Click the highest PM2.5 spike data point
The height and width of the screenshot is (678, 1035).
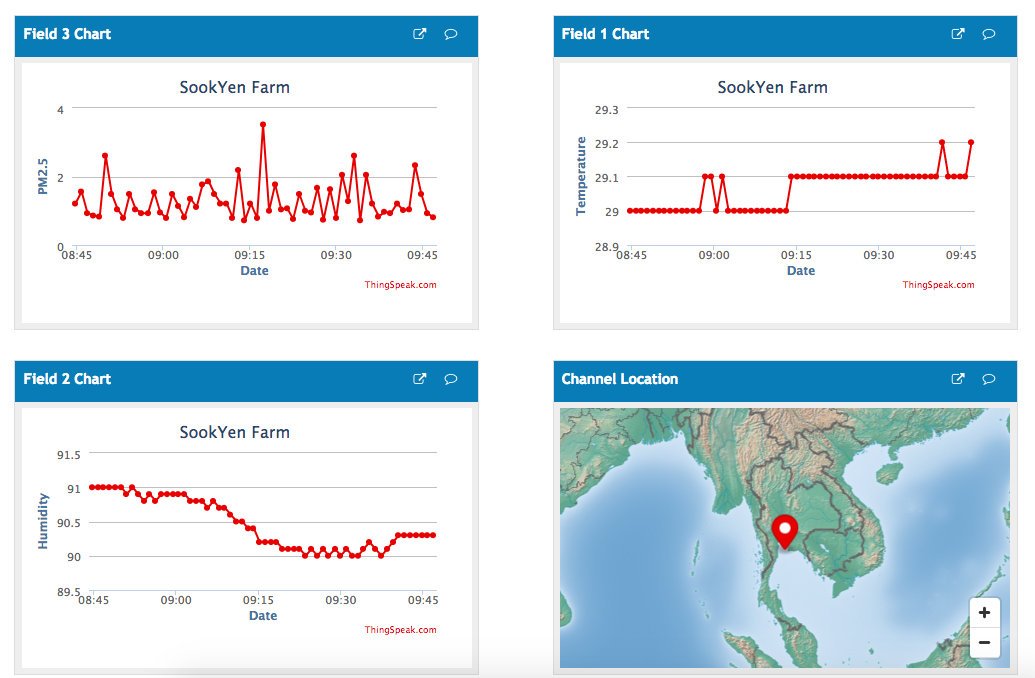263,124
